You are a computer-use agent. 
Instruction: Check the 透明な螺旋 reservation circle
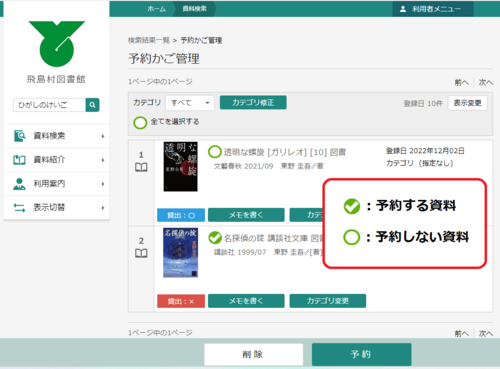[x=215, y=152]
